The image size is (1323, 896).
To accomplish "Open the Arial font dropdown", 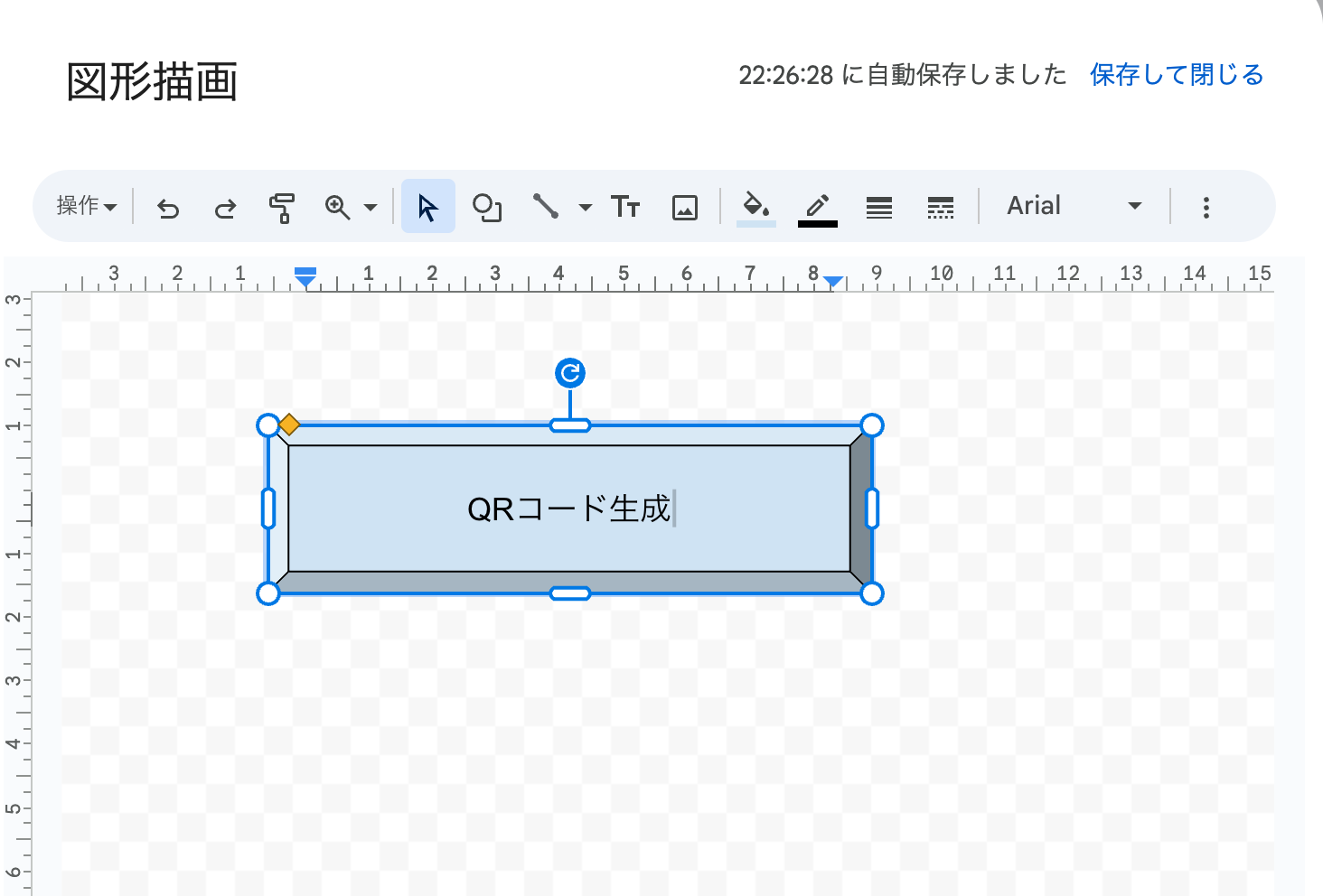I will 1075,205.
